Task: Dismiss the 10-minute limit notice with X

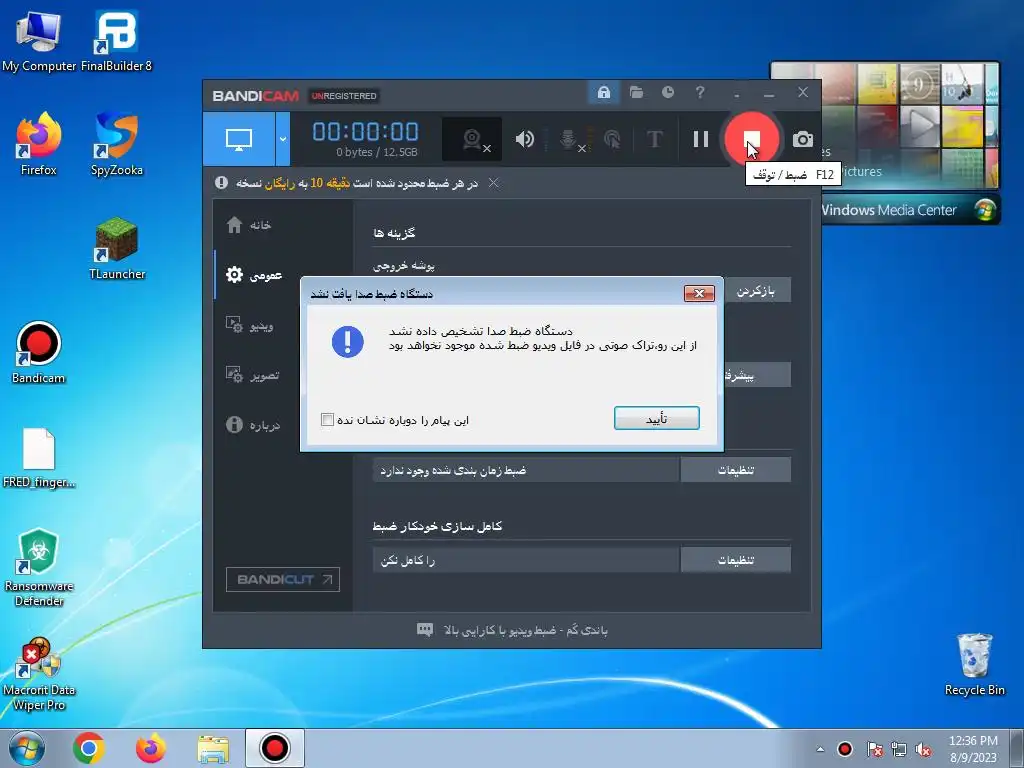Action: pyautogui.click(x=494, y=183)
